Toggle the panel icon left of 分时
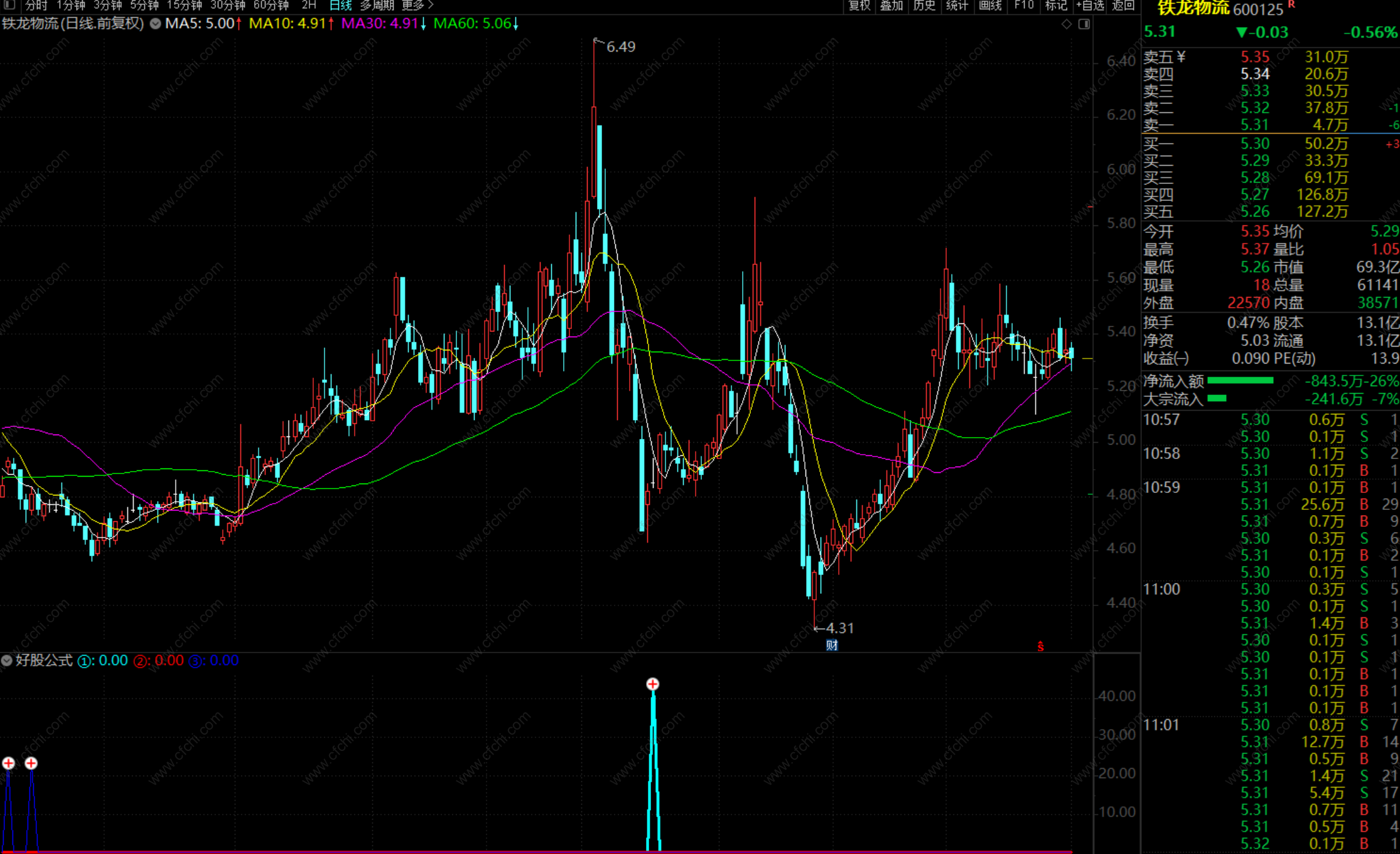 [x=9, y=5]
